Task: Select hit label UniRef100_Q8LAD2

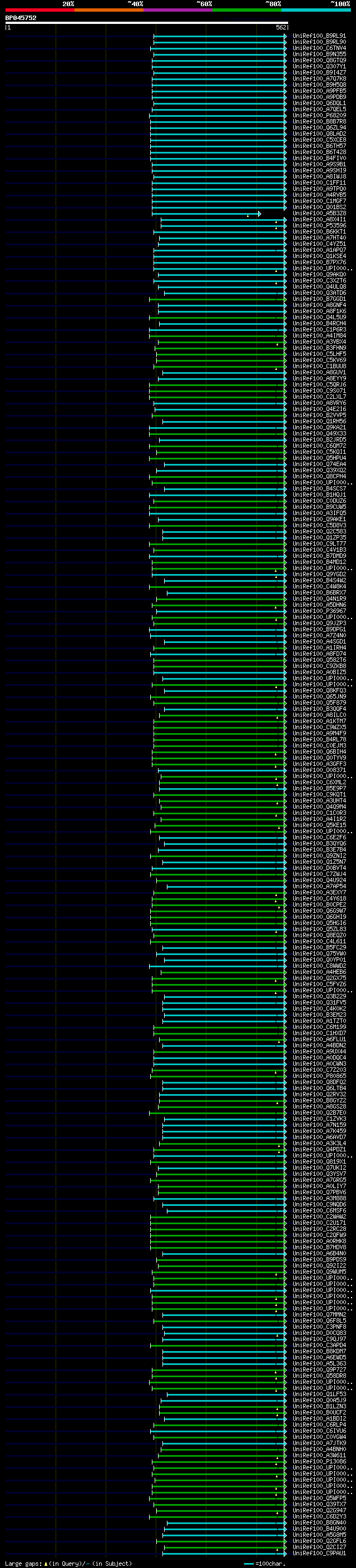Action: pyautogui.click(x=319, y=134)
